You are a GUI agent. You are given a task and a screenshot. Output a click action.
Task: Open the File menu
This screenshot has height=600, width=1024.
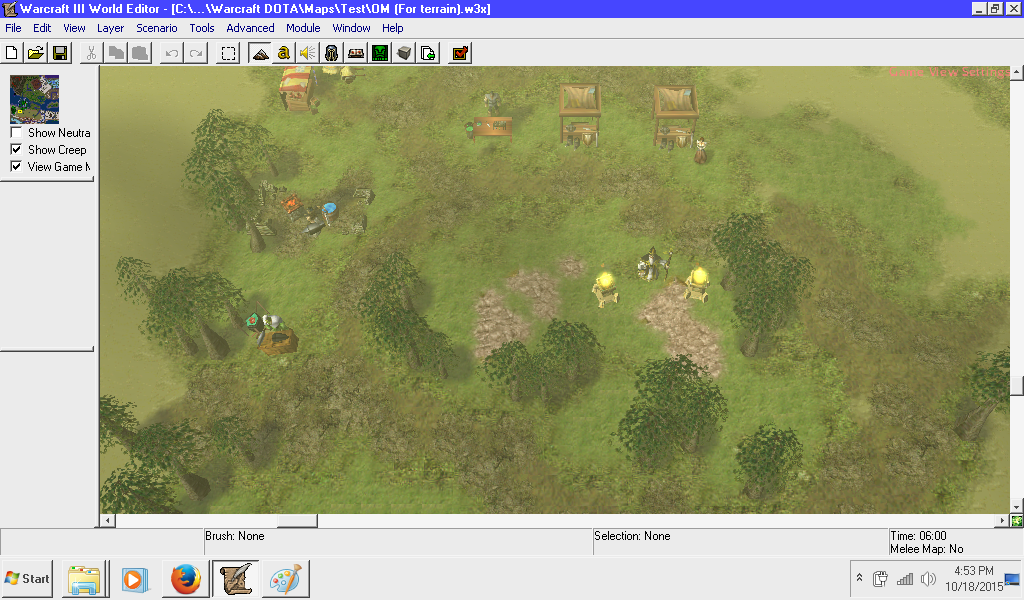13,28
